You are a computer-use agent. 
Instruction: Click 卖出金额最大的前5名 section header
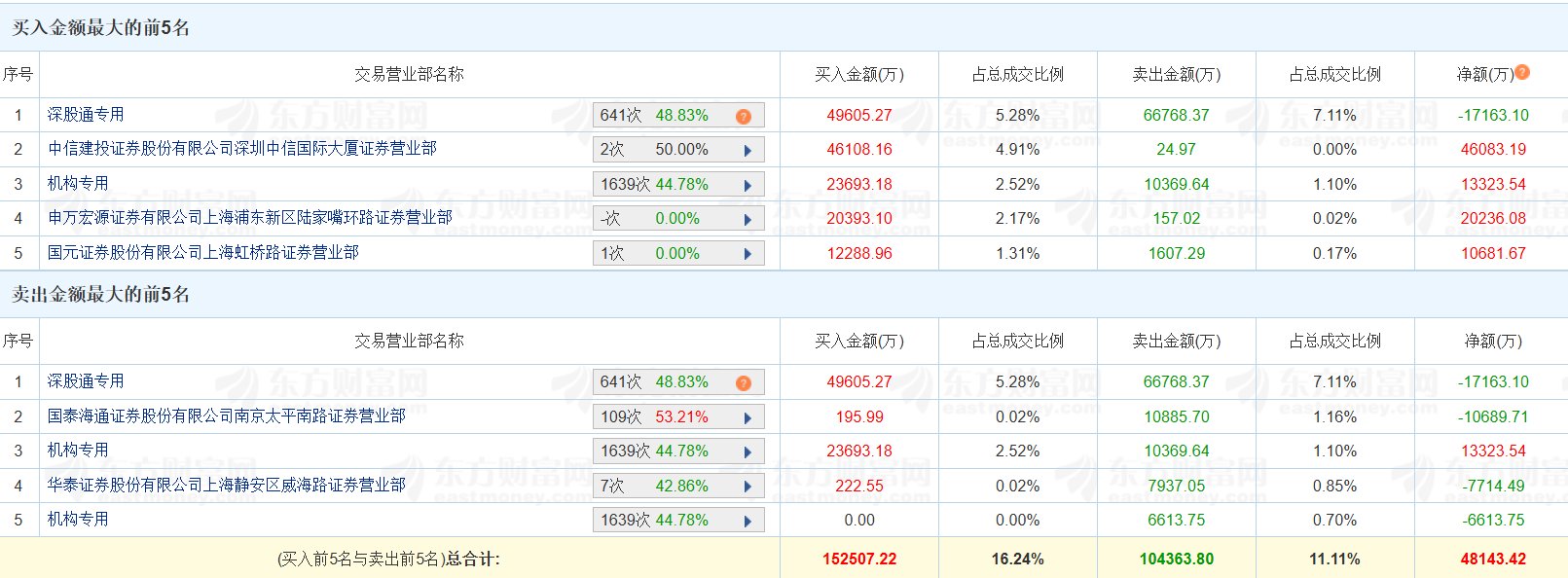click(100, 295)
